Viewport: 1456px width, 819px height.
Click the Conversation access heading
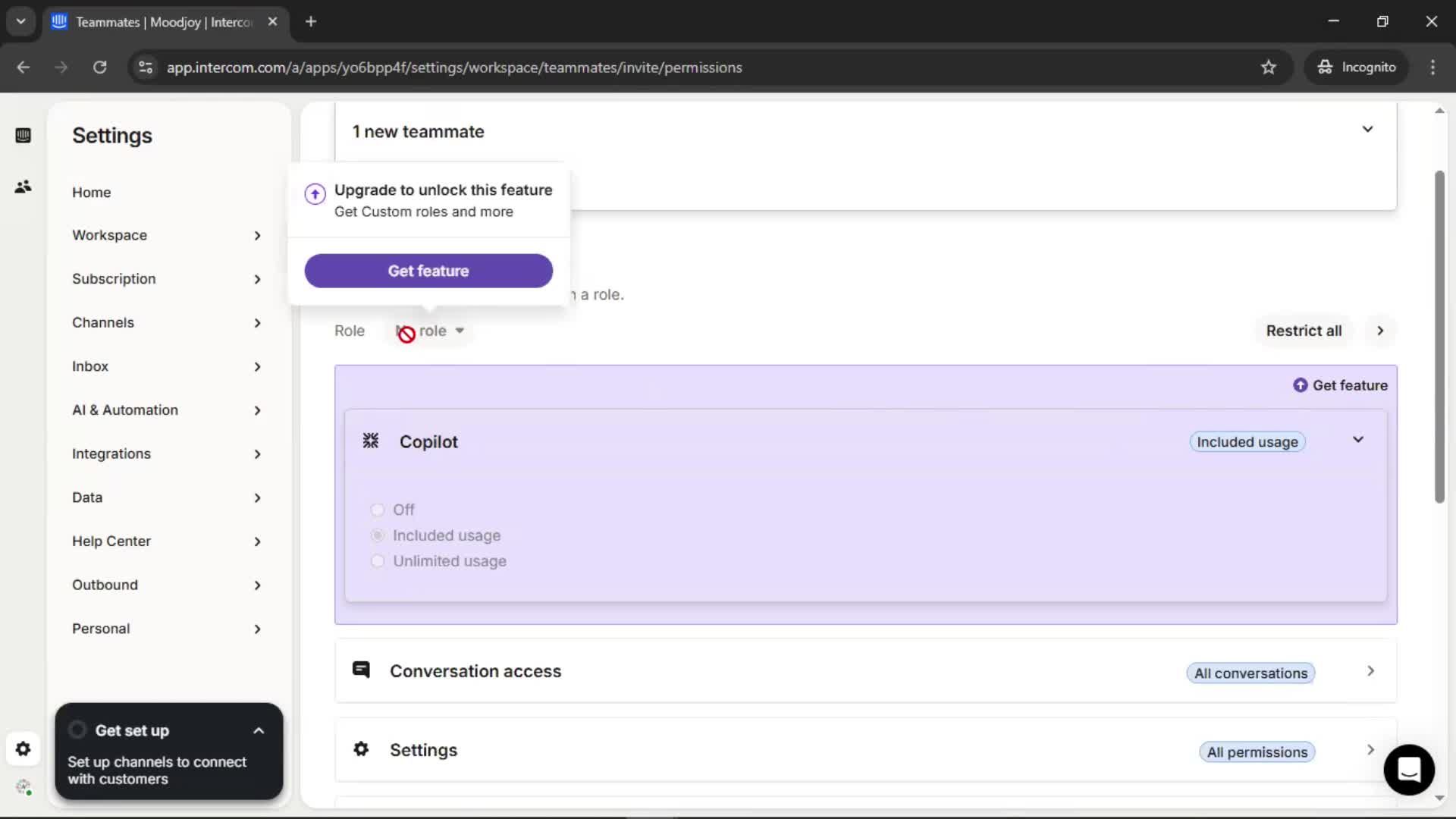click(475, 671)
